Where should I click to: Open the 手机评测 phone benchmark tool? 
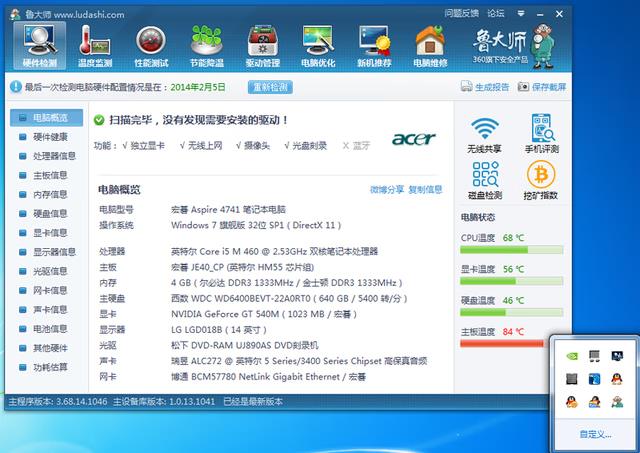coord(542,134)
